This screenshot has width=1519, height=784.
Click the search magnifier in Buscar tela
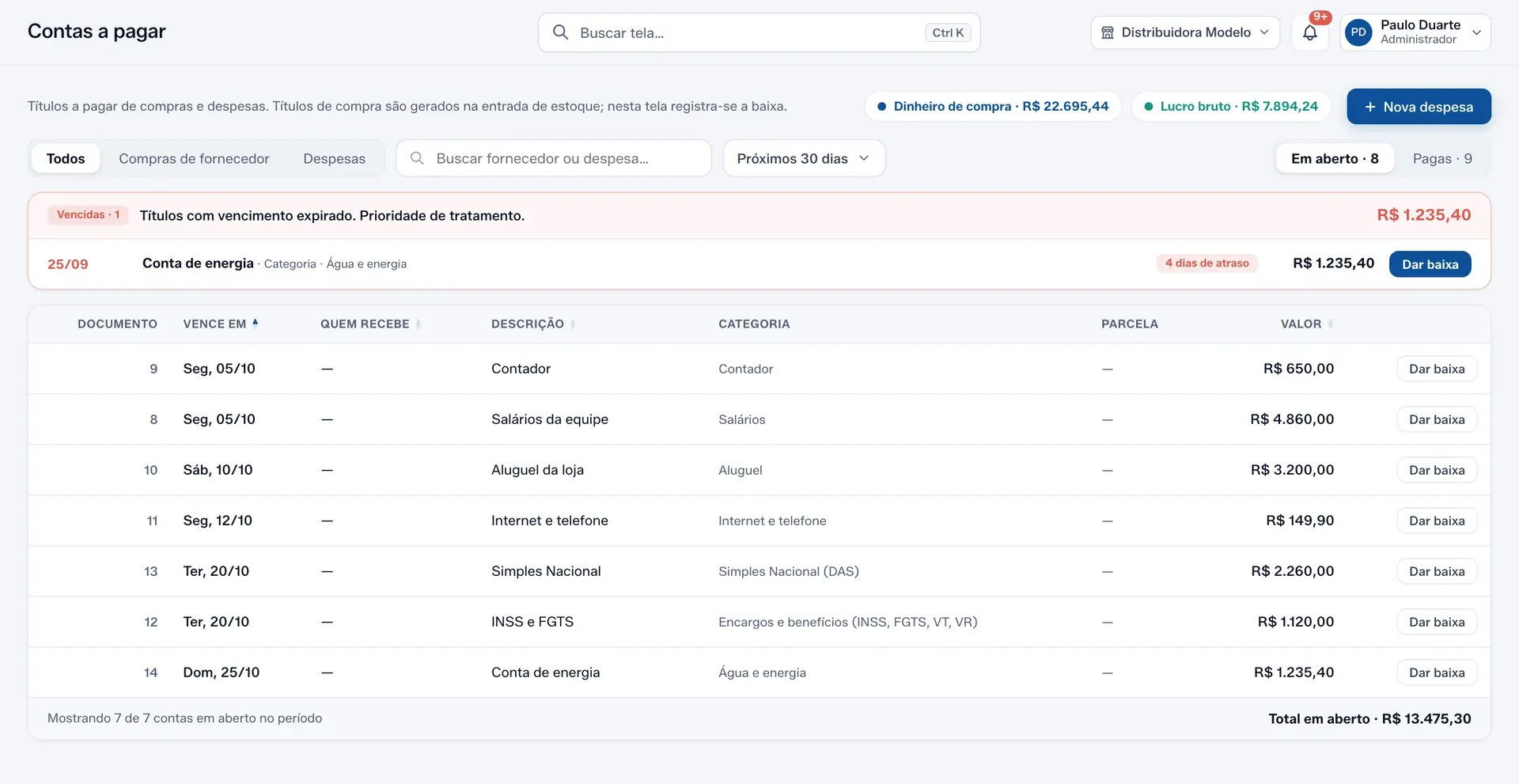click(560, 32)
